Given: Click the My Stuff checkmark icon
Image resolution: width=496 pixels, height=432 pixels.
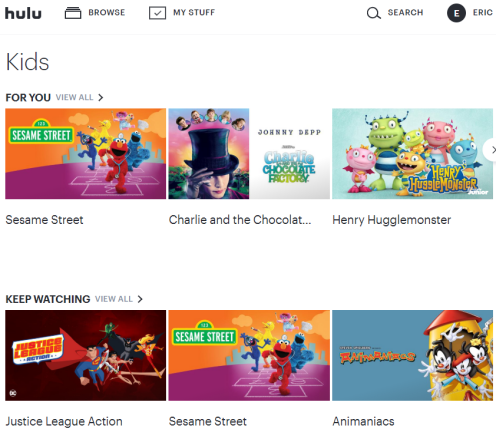Looking at the screenshot, I should (x=157, y=13).
